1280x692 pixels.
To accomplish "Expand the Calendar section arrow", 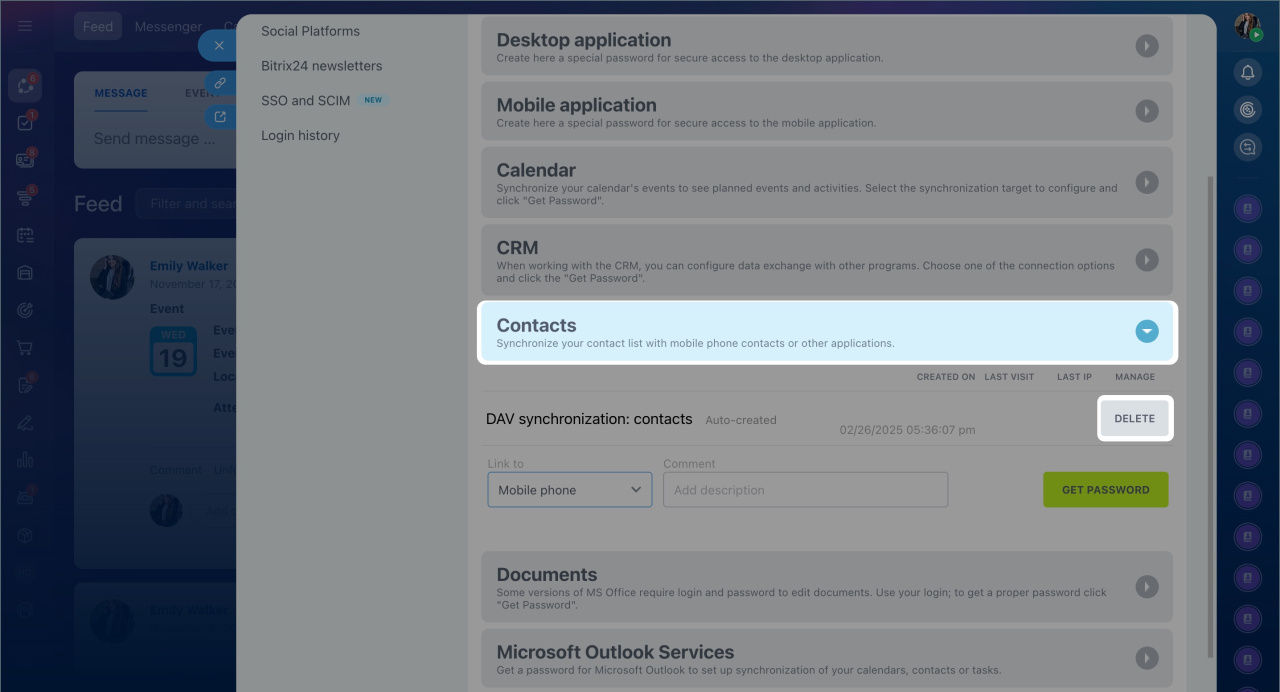I will tap(1146, 182).
